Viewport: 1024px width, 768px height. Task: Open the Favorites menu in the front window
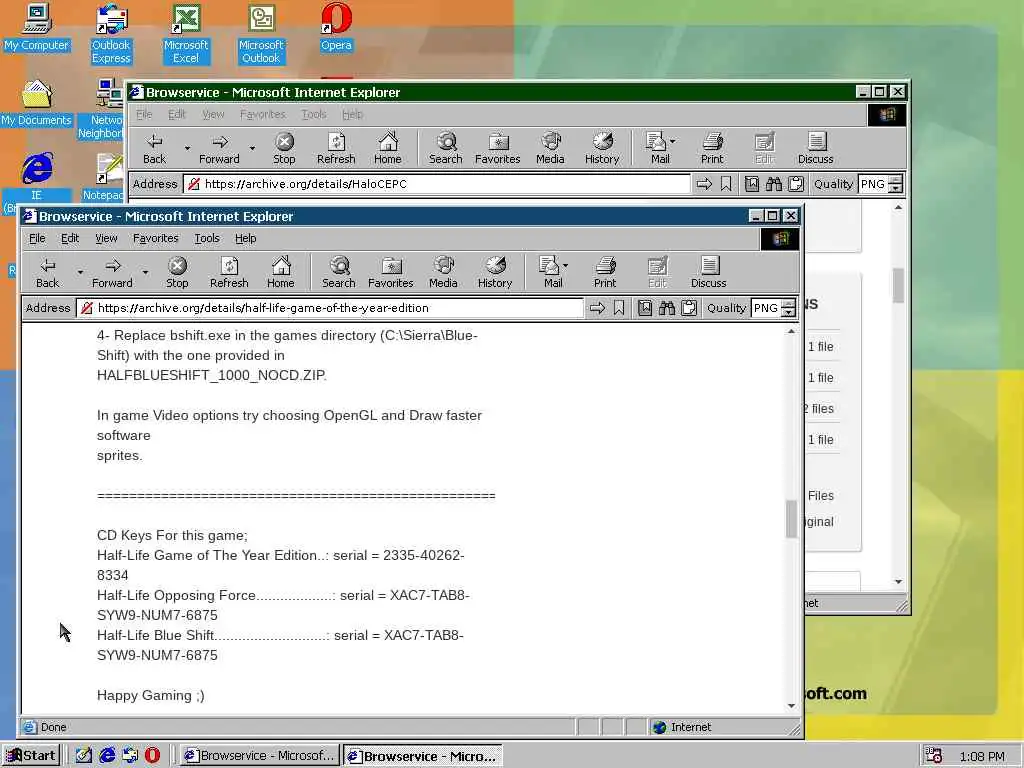click(155, 238)
